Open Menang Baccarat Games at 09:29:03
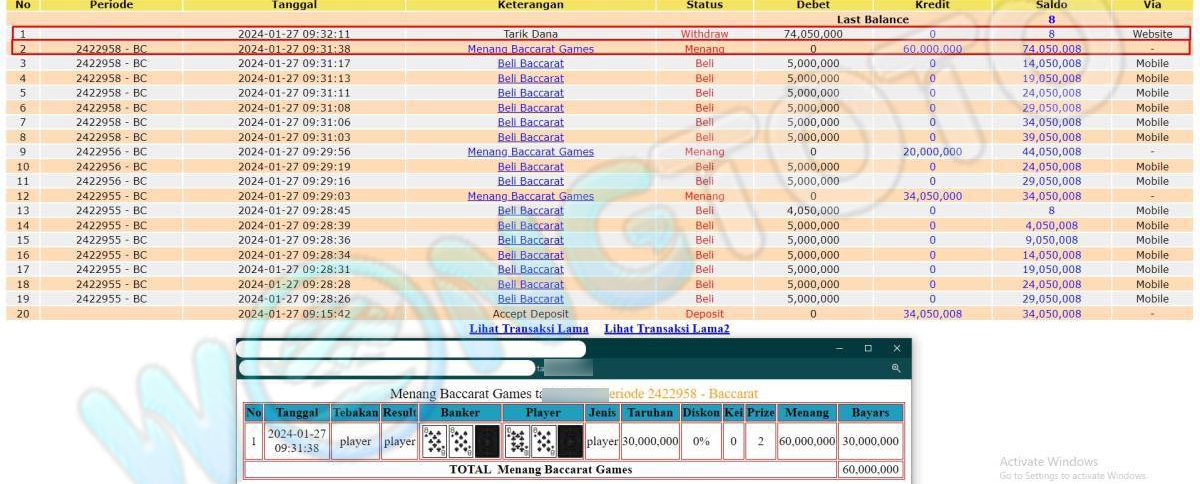1200x484 pixels. 530,196
